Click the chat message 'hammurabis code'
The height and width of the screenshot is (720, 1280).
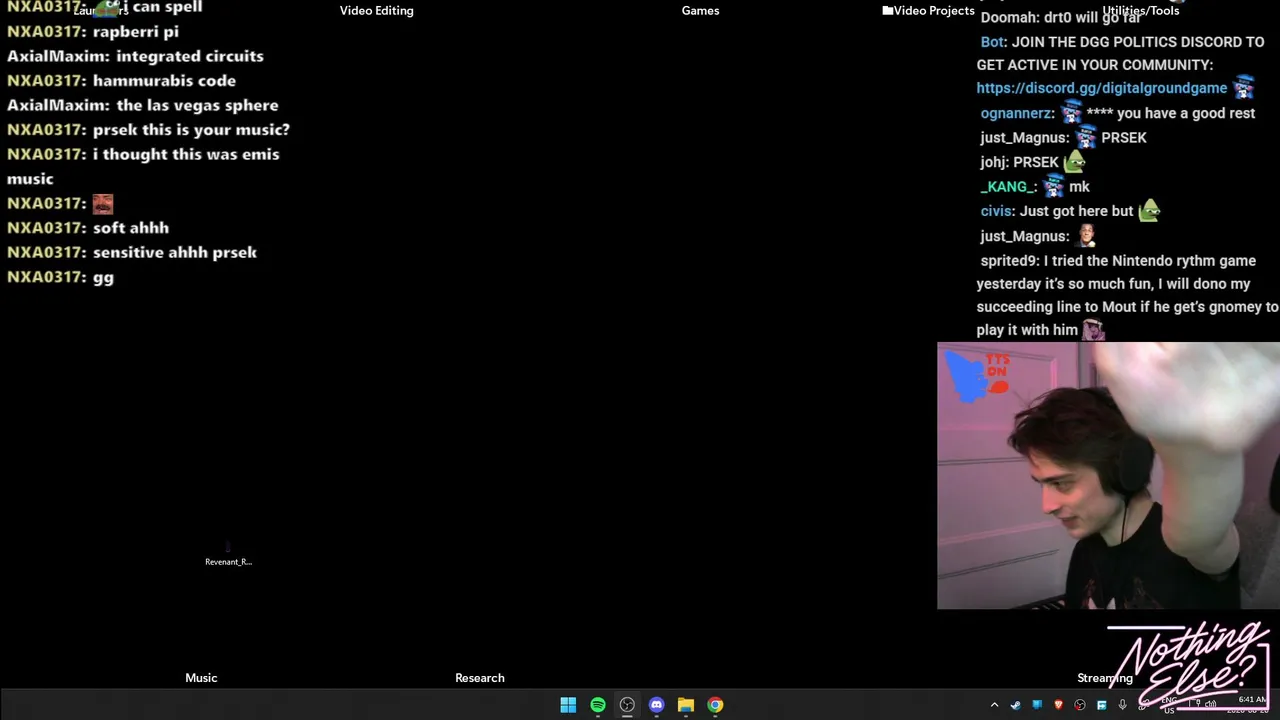164,81
